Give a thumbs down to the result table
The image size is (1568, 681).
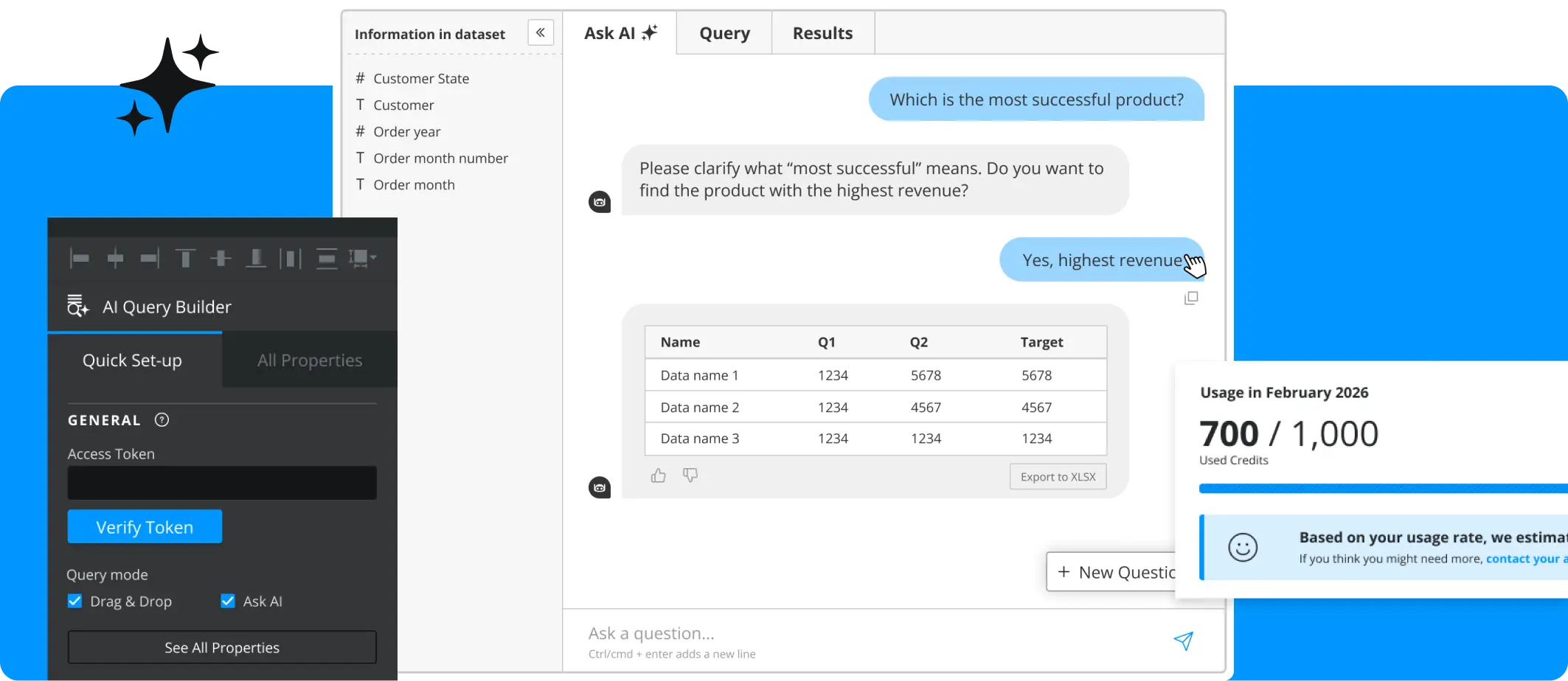(690, 475)
